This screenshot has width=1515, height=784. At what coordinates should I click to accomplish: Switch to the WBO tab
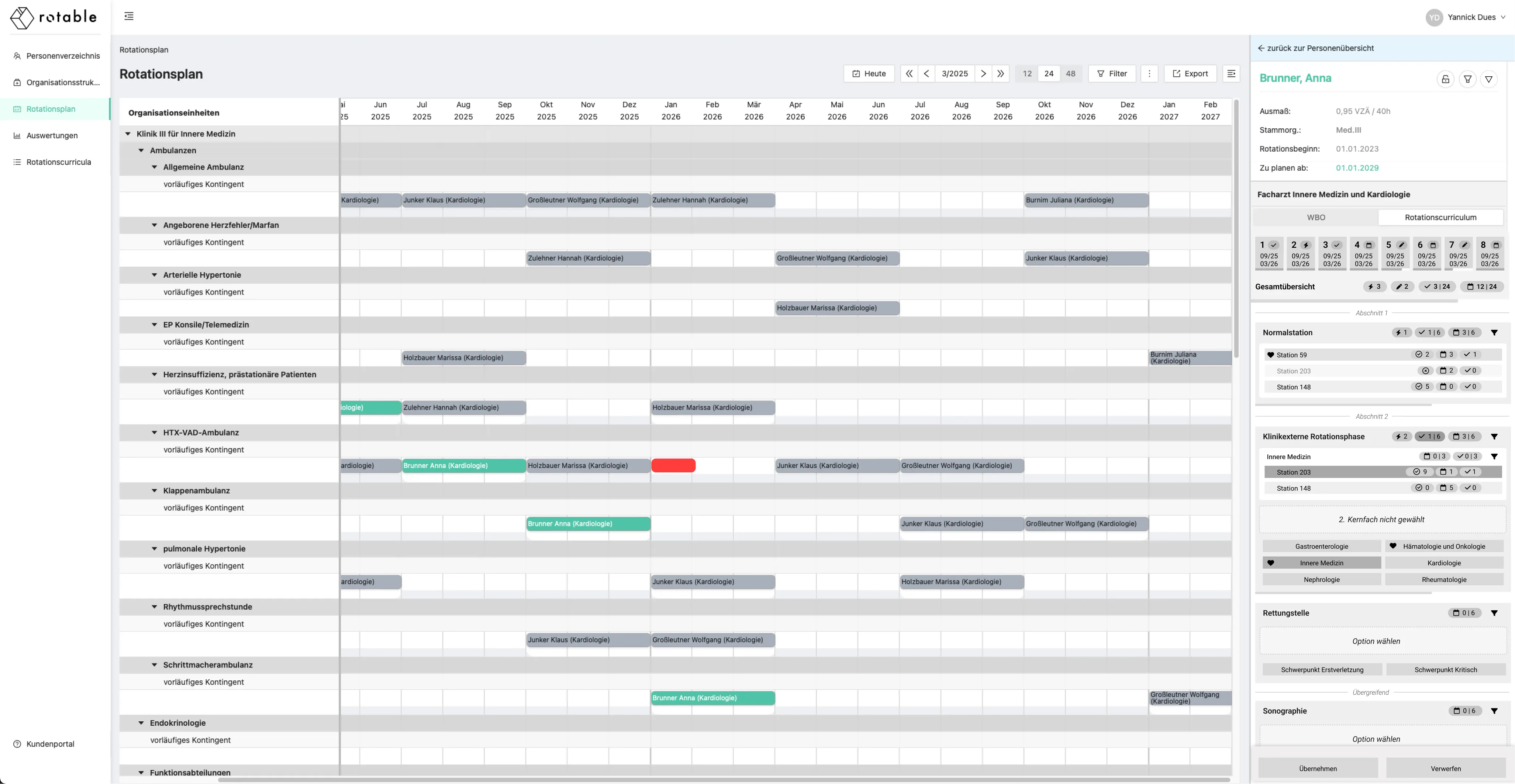pyautogui.click(x=1316, y=218)
